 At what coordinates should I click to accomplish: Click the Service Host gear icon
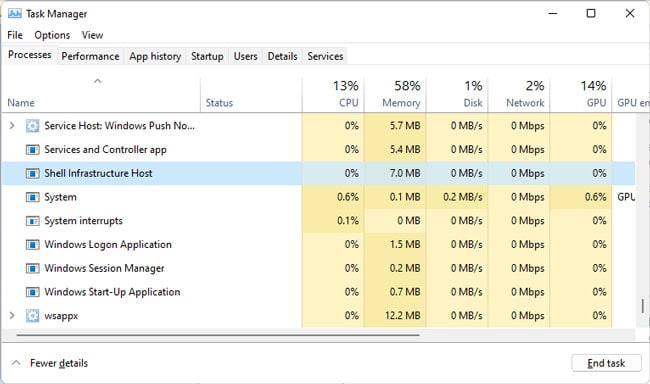(32, 126)
